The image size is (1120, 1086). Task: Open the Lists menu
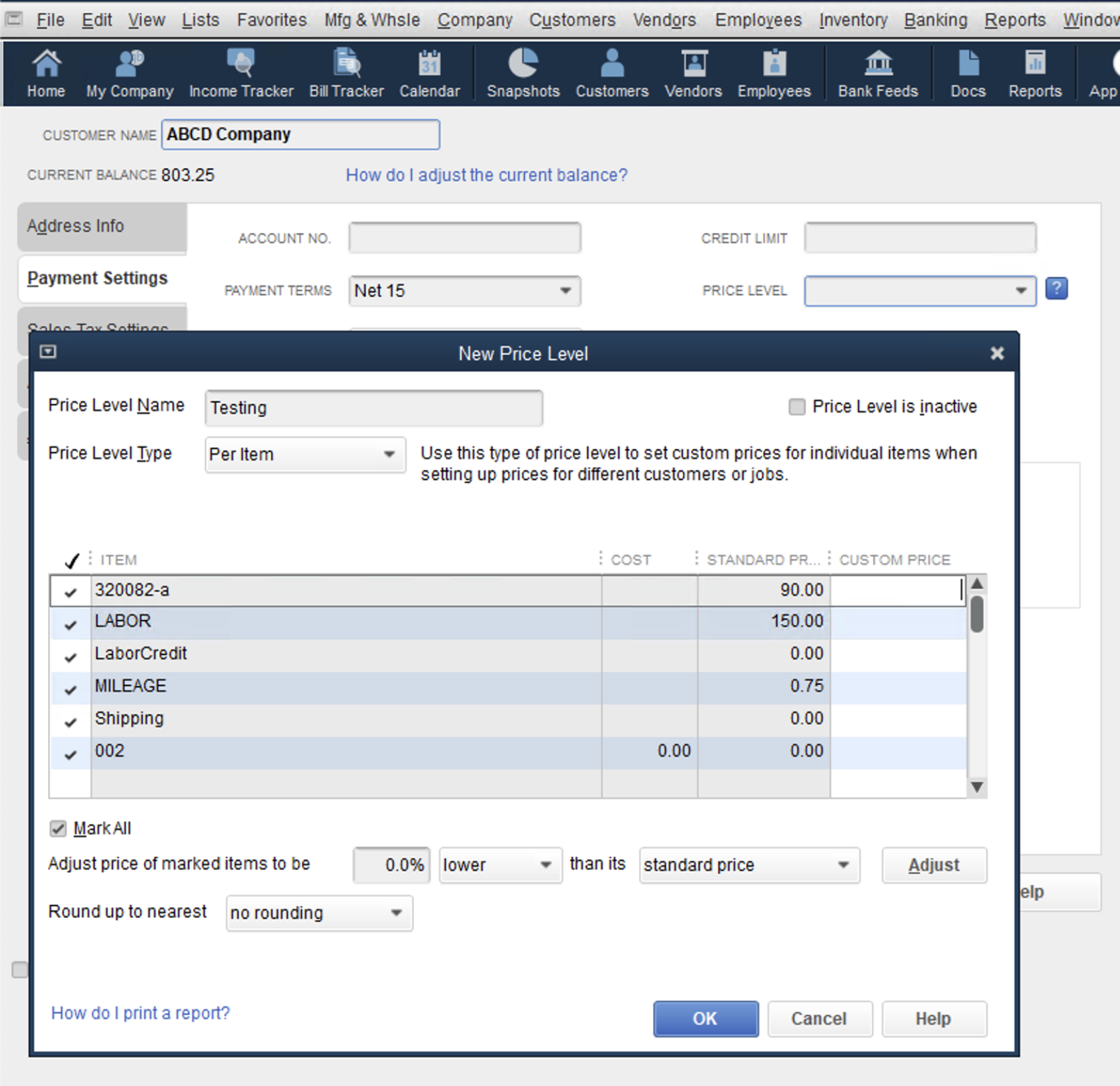[200, 20]
